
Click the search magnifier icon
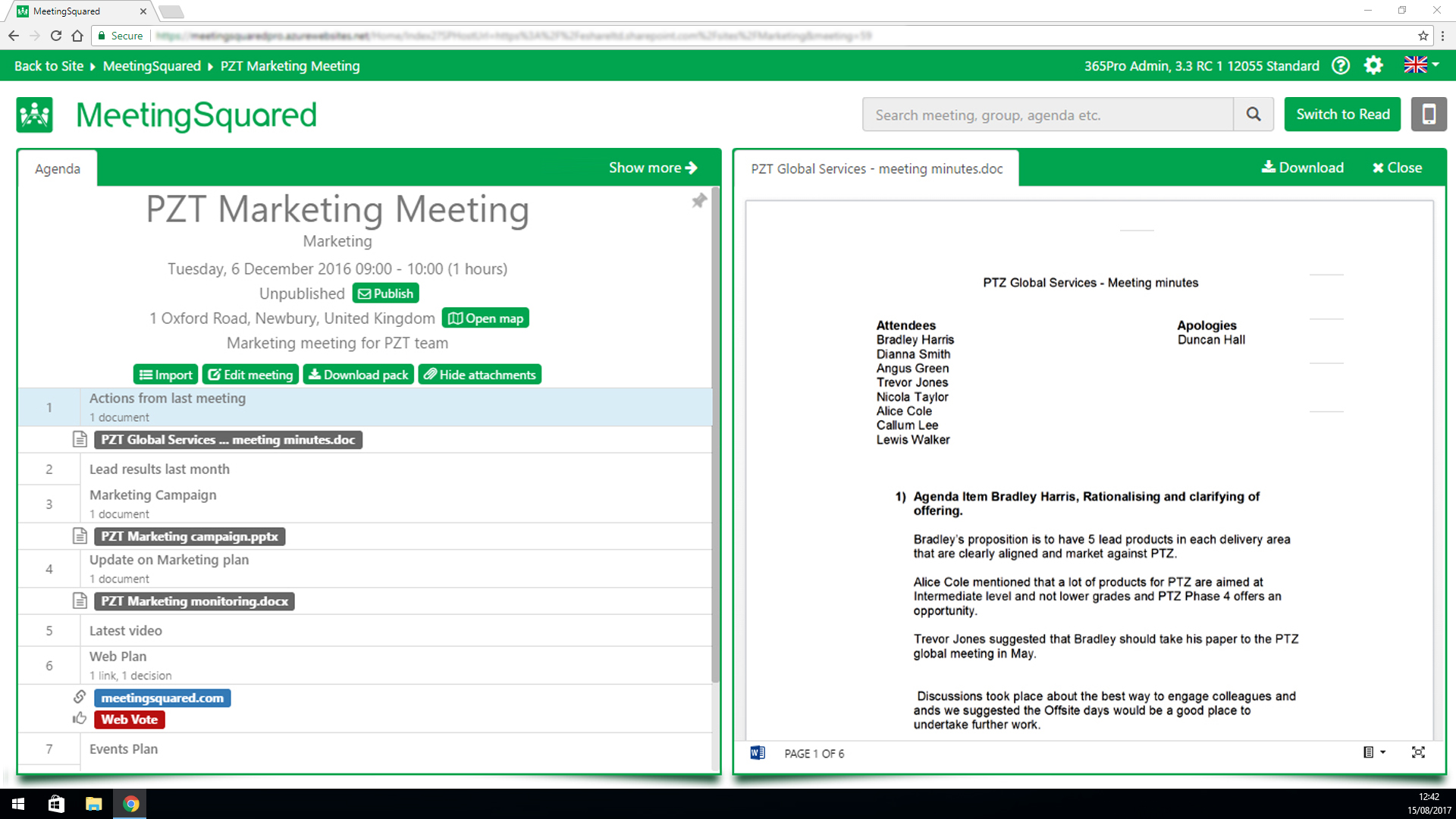(1254, 115)
